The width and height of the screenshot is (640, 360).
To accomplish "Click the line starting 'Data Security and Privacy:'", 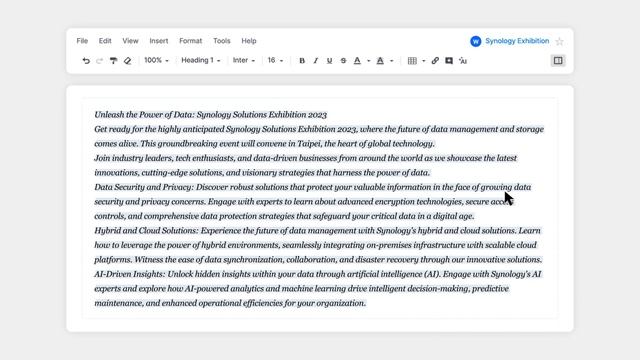I will tap(313, 187).
